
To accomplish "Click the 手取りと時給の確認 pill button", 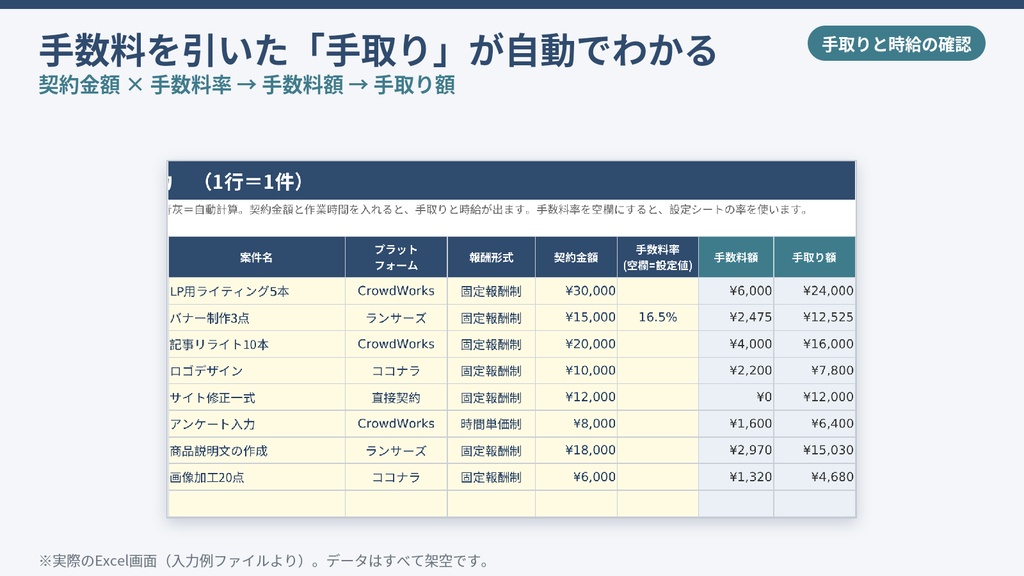I will 896,44.
